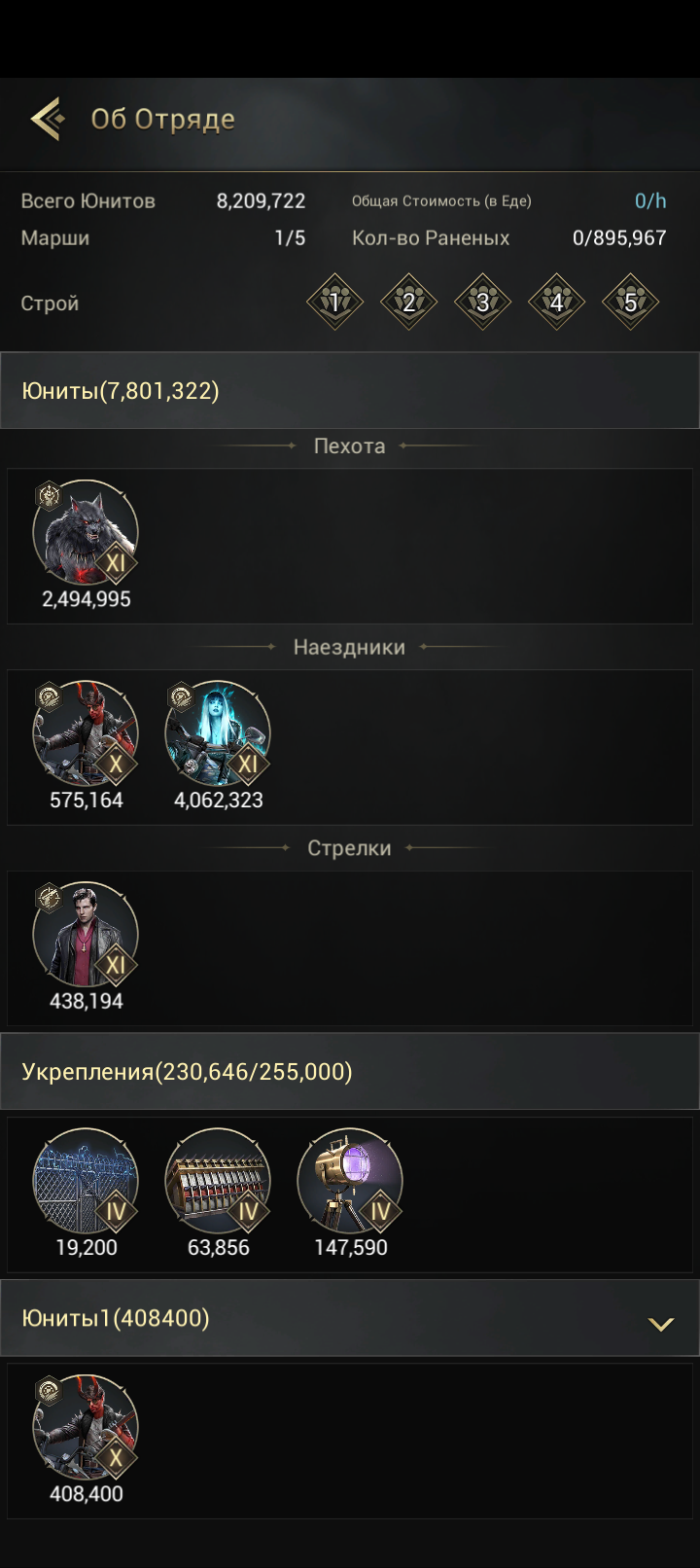Open red demon rider unit with 575,164 troops
700x1568 pixels.
(x=86, y=734)
